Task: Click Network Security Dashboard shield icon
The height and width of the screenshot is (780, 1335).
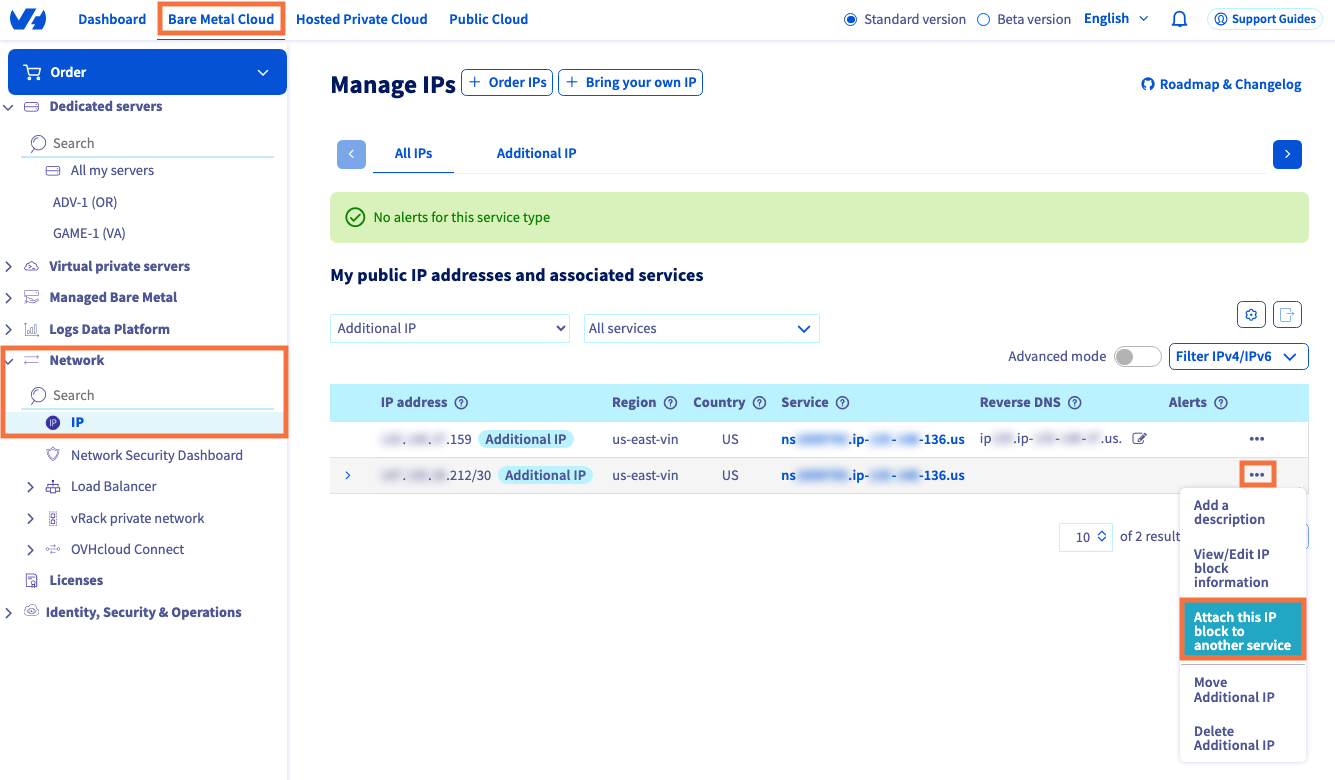Action: (53, 455)
